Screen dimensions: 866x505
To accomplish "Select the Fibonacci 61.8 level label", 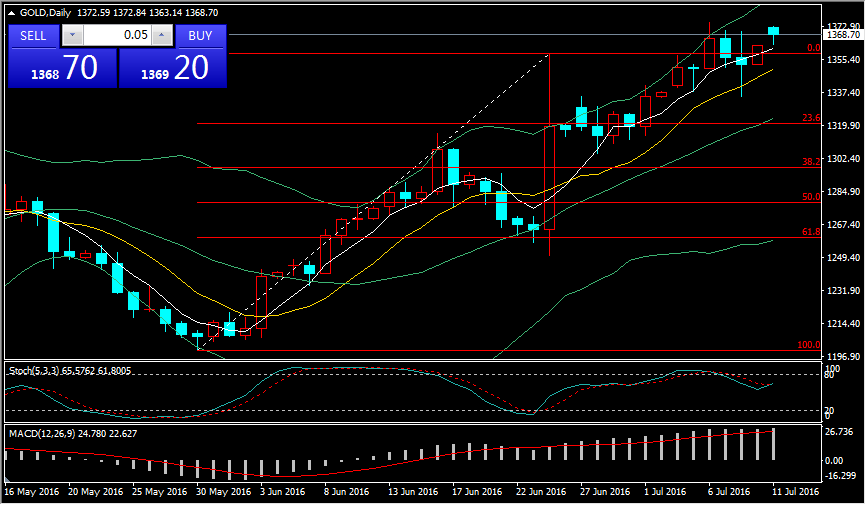I will 810,232.
